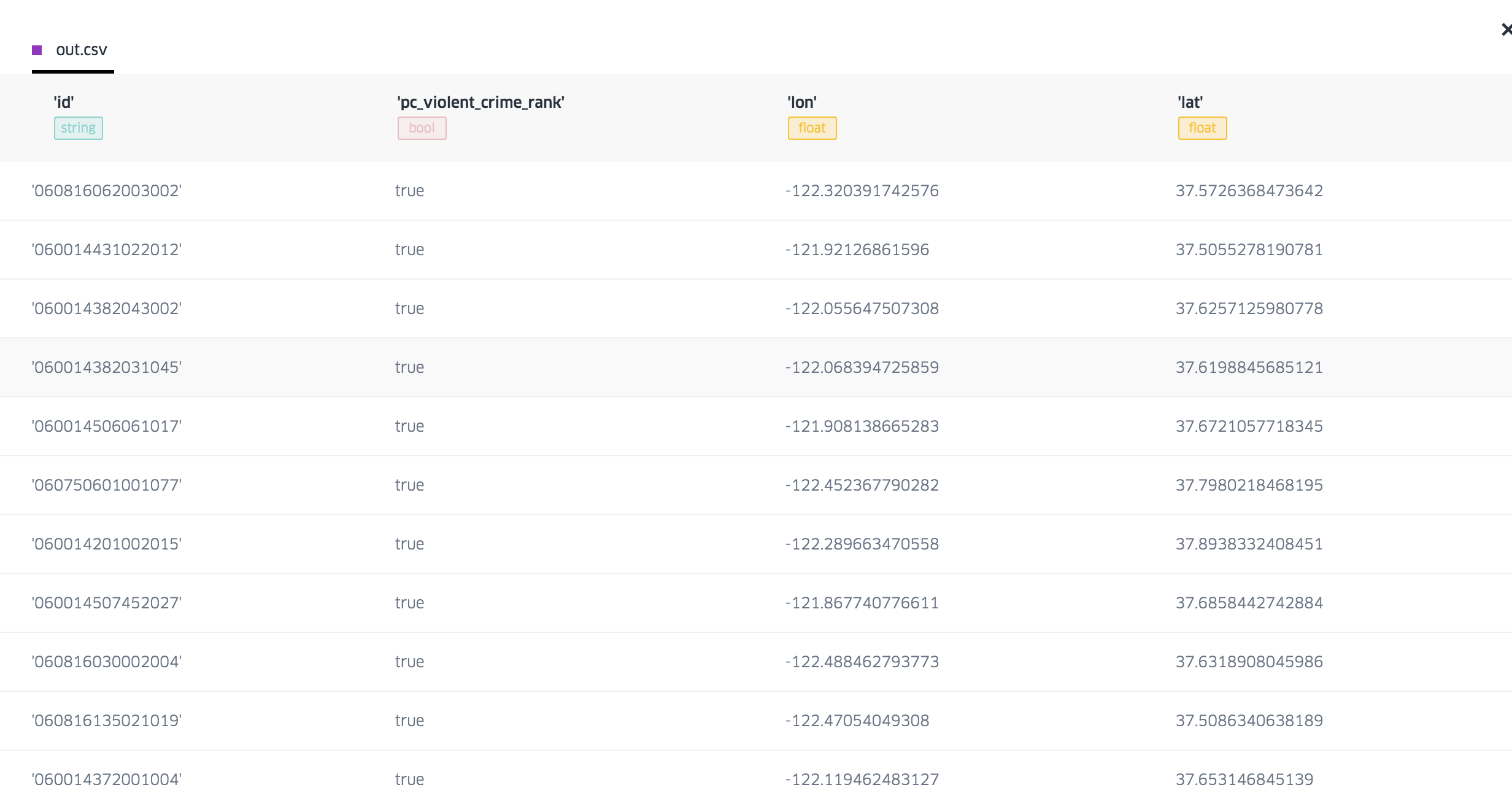The width and height of the screenshot is (1512, 785).
Task: Click longitude value -122.055647507308
Action: [x=862, y=308]
